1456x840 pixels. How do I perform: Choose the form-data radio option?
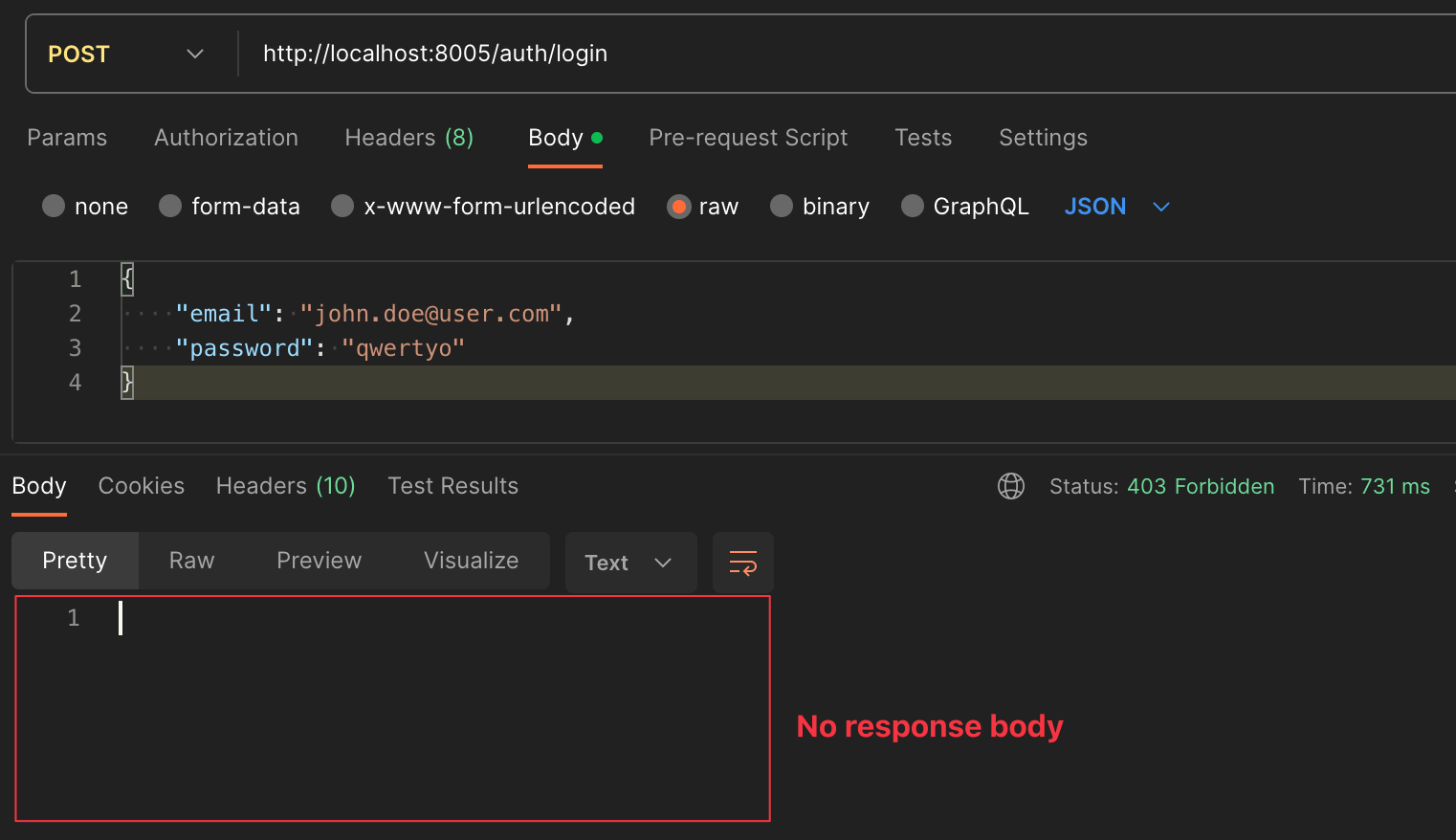coord(170,207)
